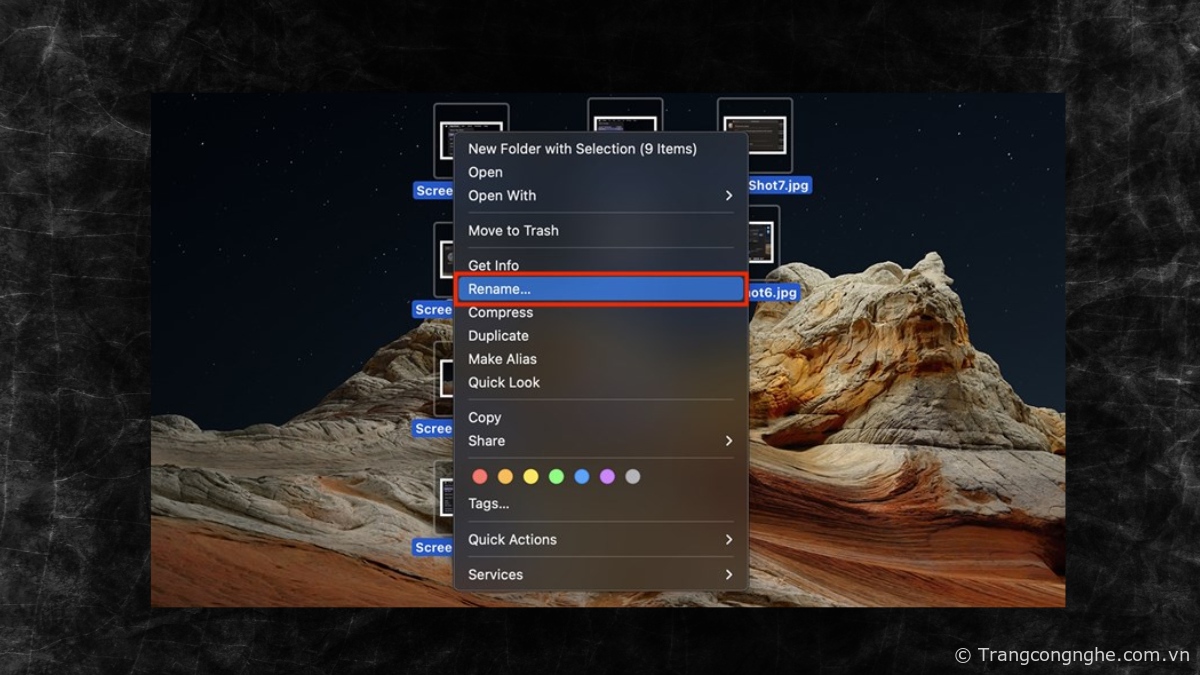Screen dimensions: 1200x675
Task: Choose the yellow tag dot
Action: [x=531, y=477]
